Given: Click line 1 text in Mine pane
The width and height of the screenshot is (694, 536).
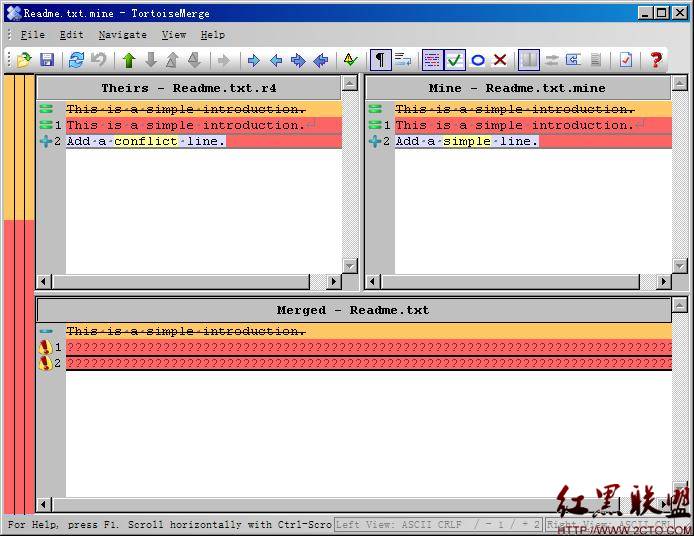Looking at the screenshot, I should [514, 125].
